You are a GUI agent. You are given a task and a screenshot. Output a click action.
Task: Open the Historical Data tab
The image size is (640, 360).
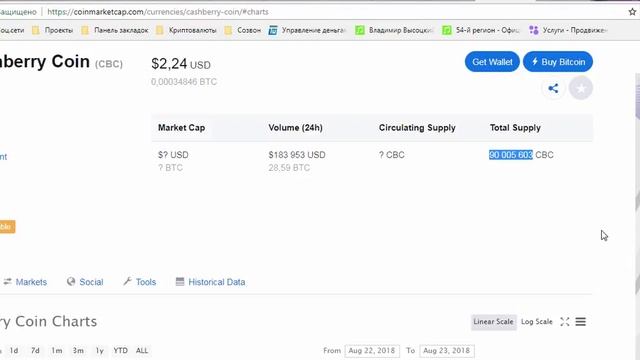(211, 282)
